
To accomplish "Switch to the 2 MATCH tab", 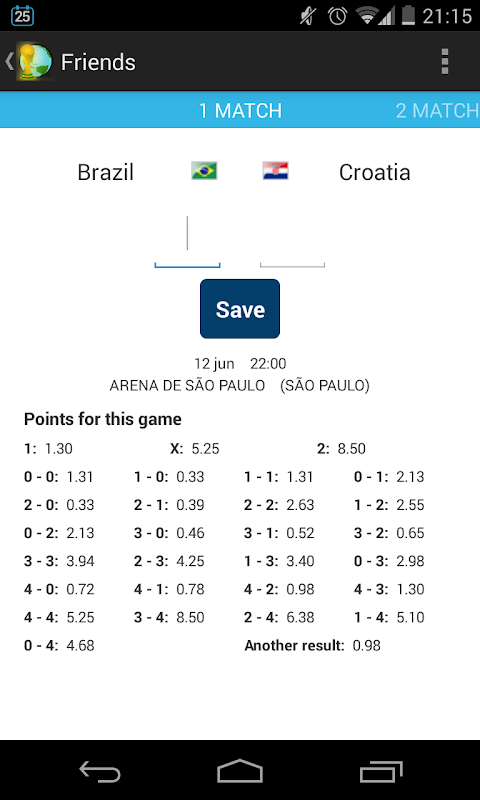I will point(438,111).
